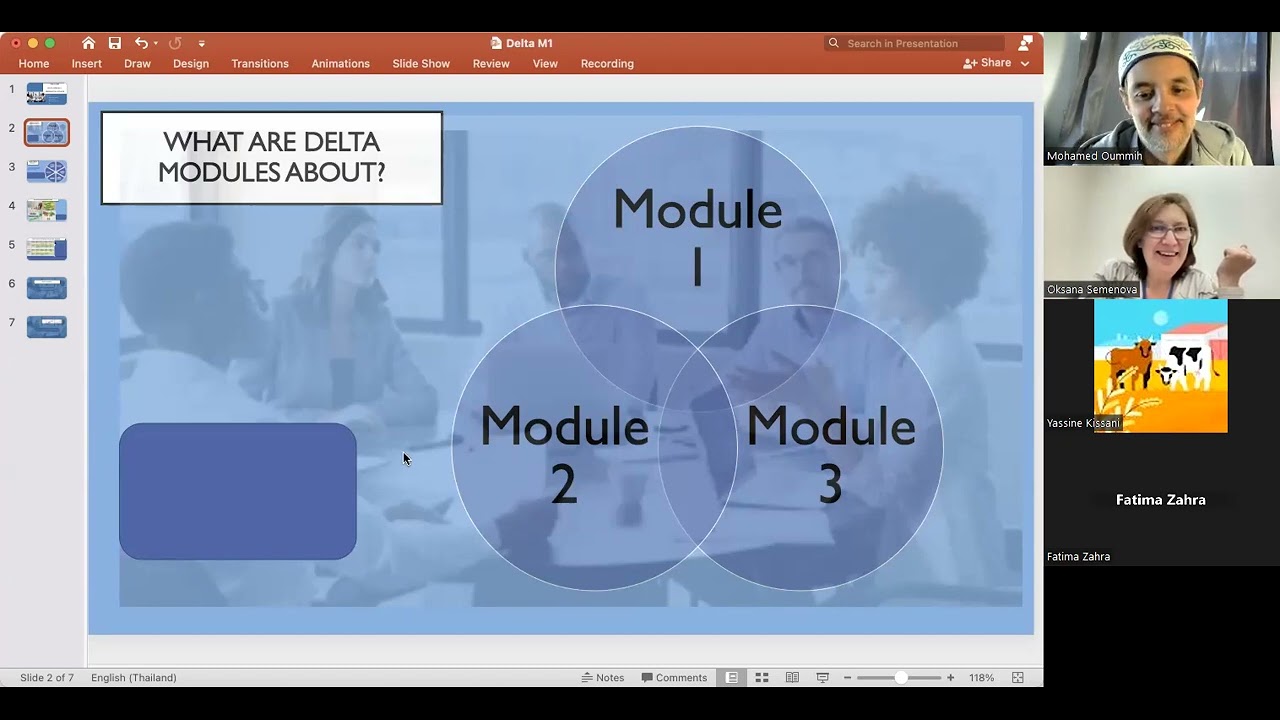Click the 'Slide 2 of 7' status text
The width and height of the screenshot is (1280, 720).
coord(47,678)
